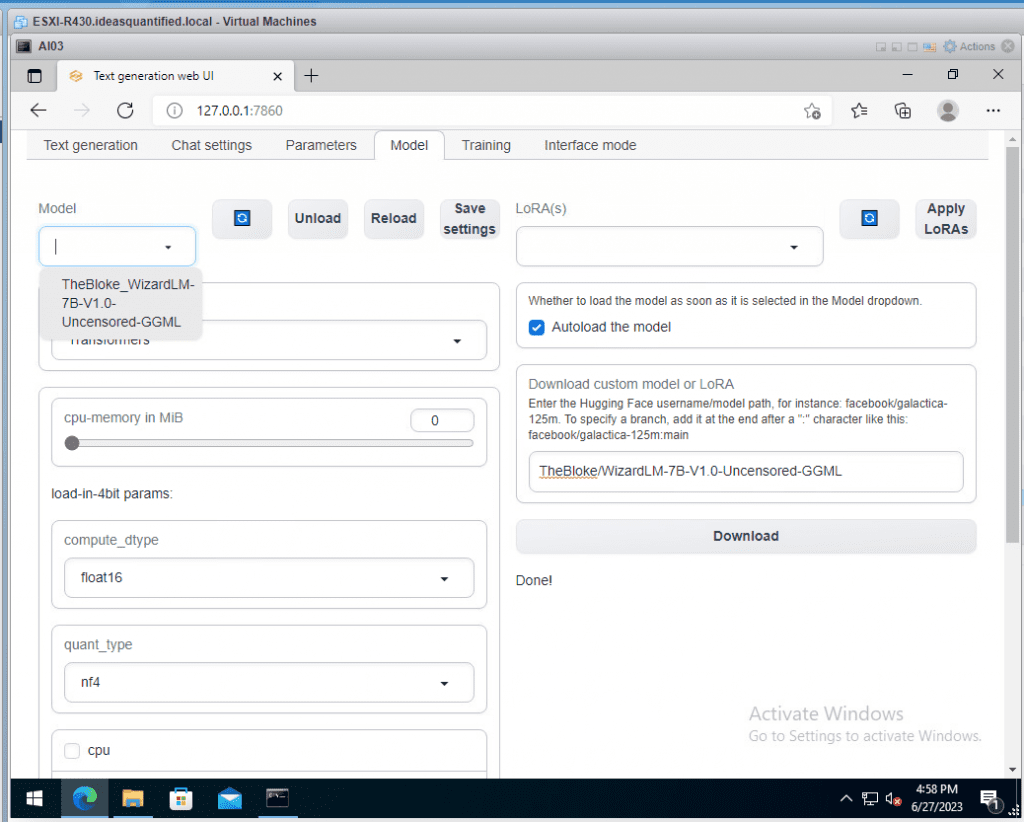
Task: View site information icon beside the address
Action: (174, 111)
